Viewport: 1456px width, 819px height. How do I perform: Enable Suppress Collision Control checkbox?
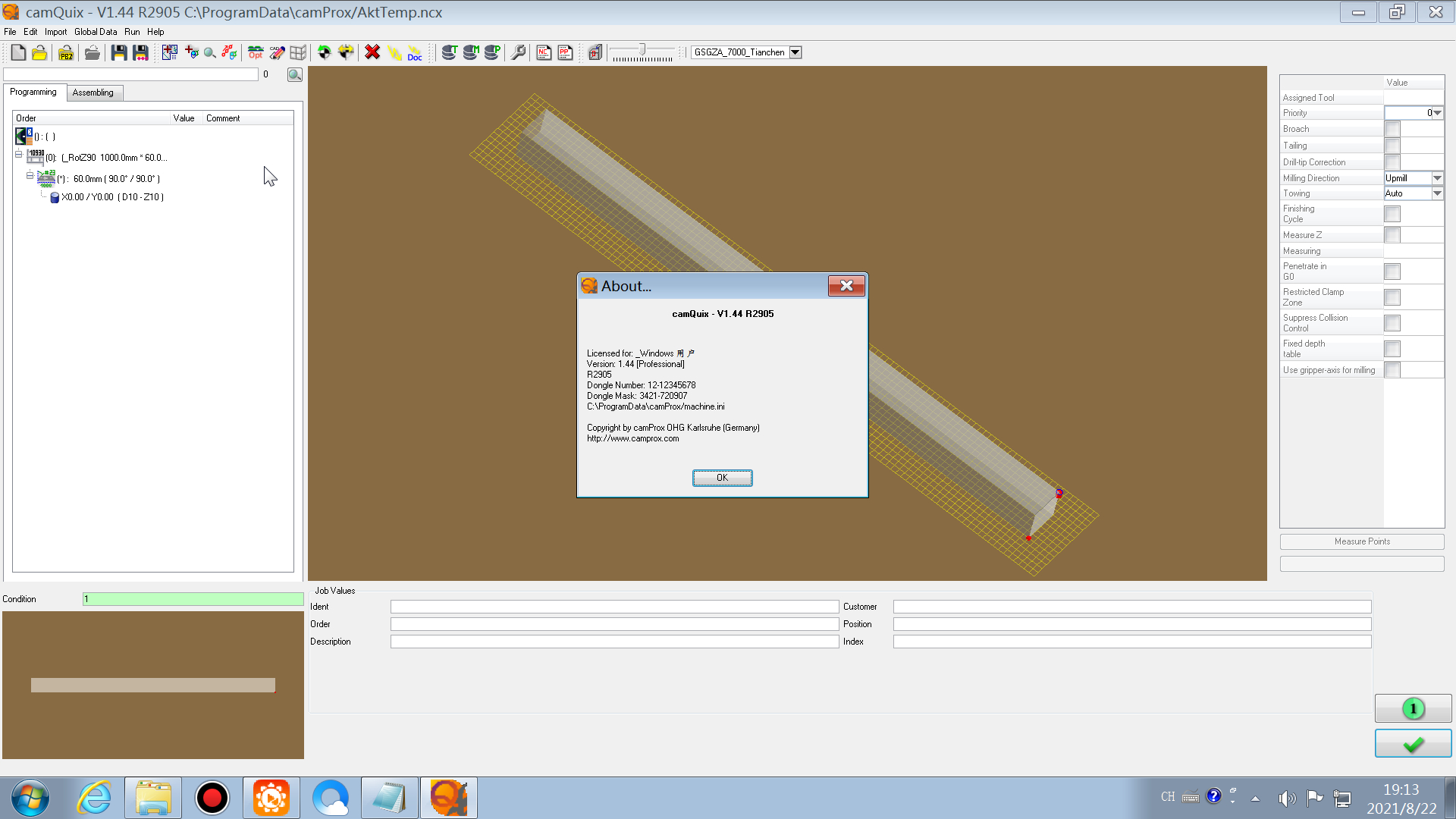[1392, 323]
